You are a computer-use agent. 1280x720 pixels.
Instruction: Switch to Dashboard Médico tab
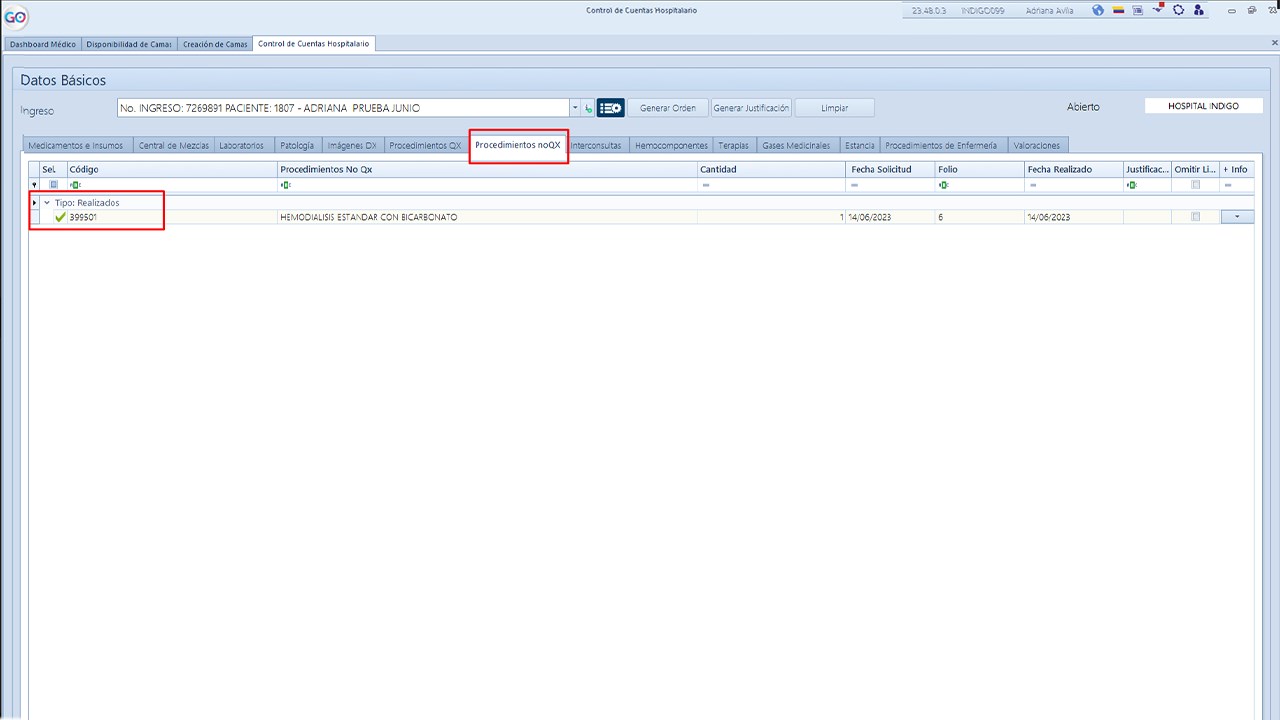42,44
